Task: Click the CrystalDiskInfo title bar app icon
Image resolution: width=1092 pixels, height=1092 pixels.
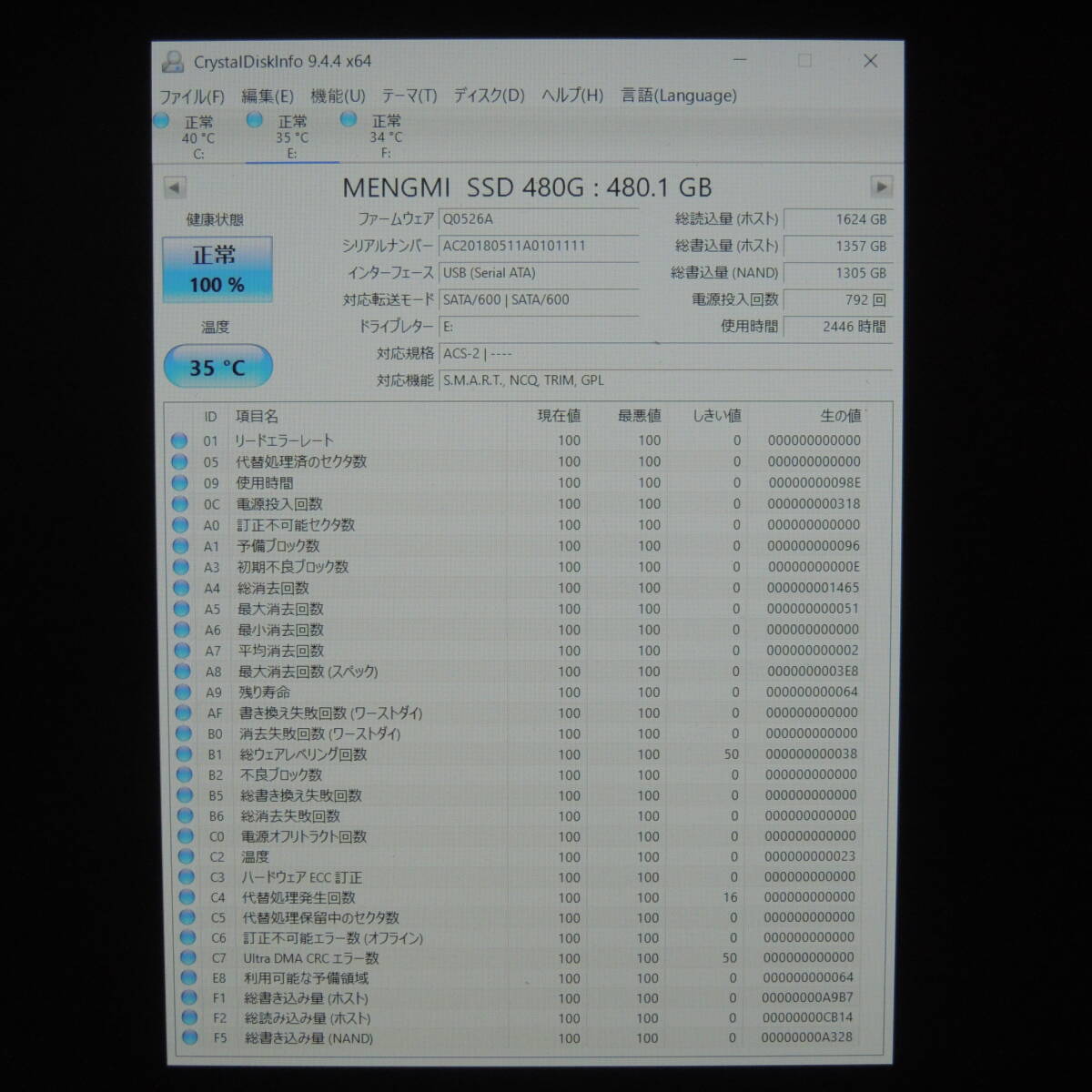Action: tap(171, 62)
